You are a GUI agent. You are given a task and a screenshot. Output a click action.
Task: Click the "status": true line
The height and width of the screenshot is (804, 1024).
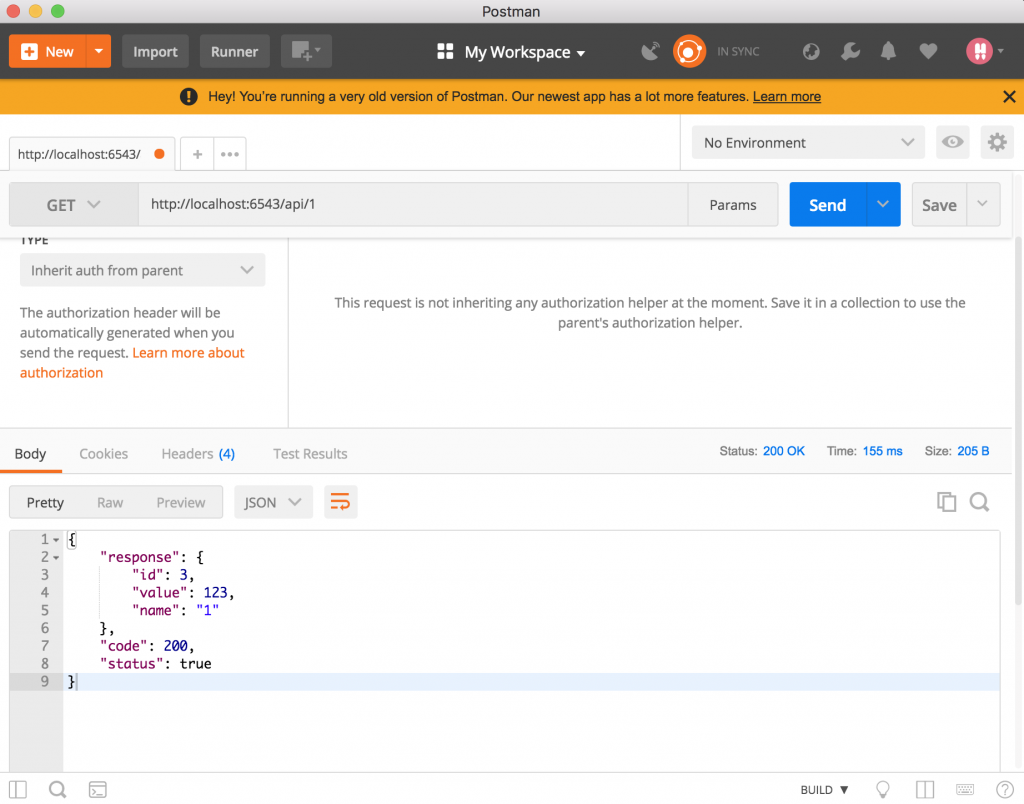pos(155,664)
